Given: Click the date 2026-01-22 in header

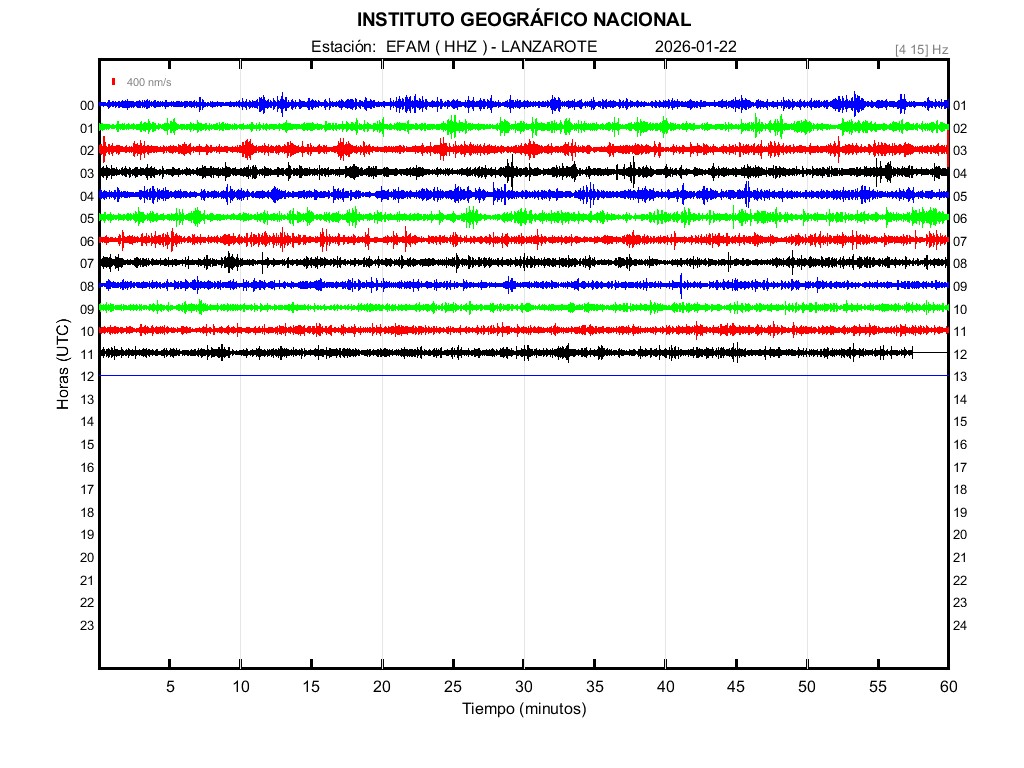Looking at the screenshot, I should click(x=696, y=47).
